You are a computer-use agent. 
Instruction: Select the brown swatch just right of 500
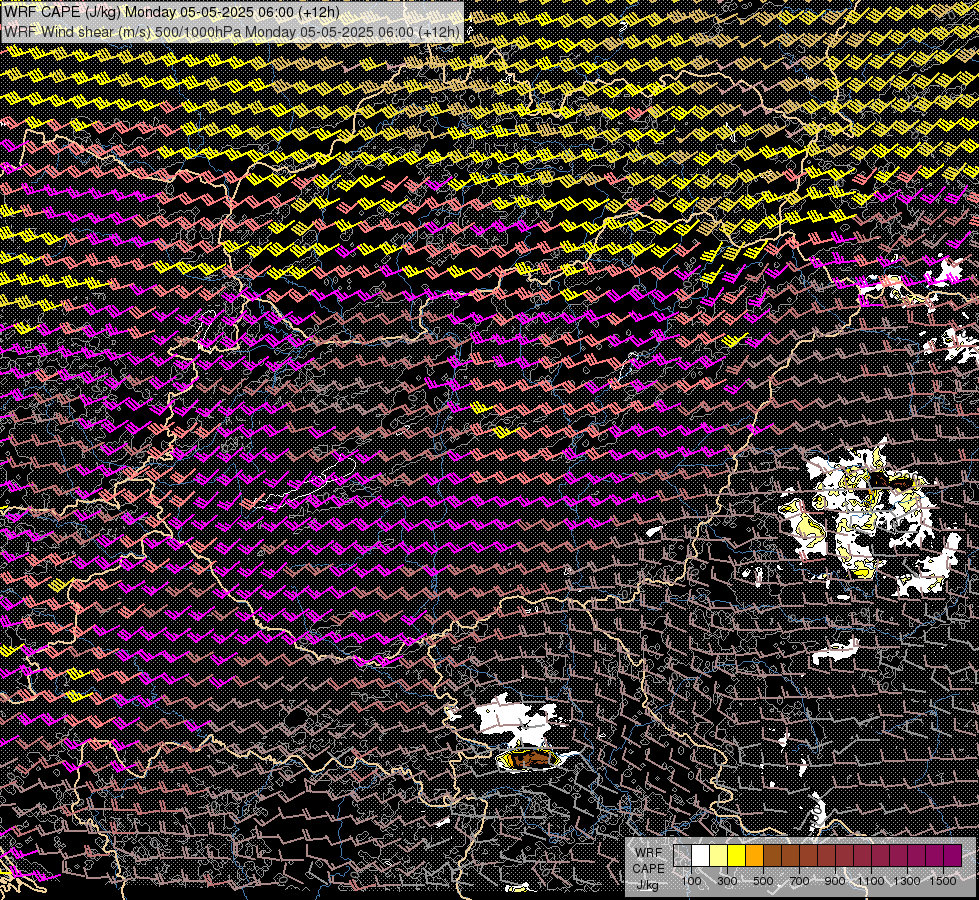(772, 855)
